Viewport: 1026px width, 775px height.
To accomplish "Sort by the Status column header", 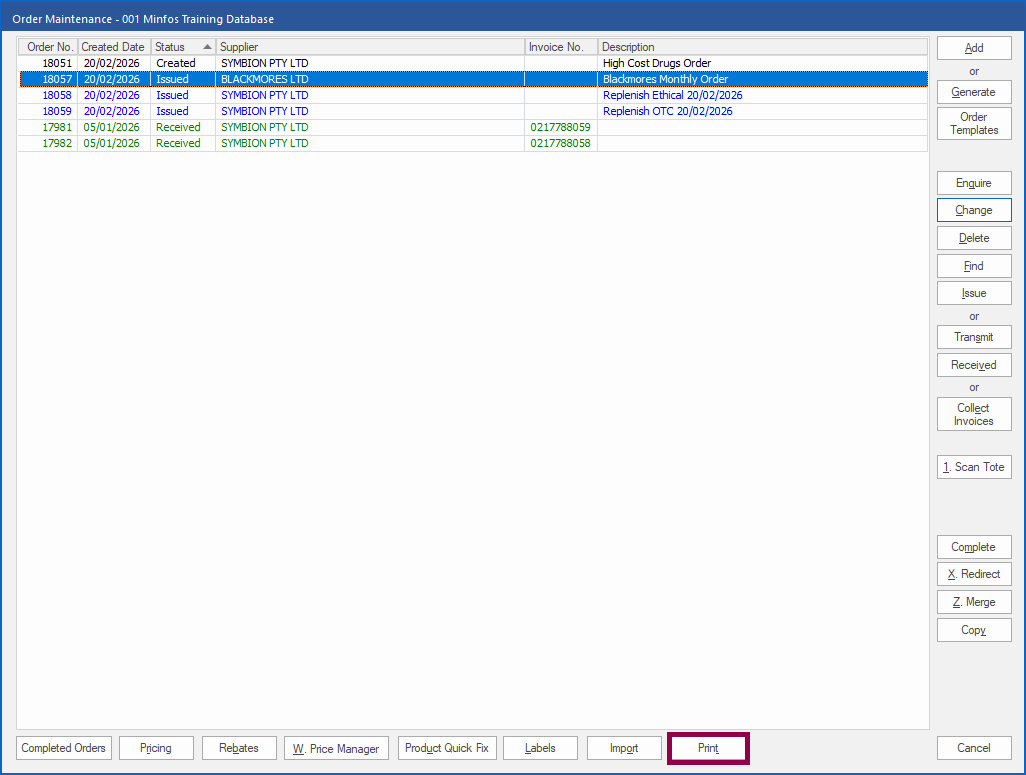I will tap(182, 47).
